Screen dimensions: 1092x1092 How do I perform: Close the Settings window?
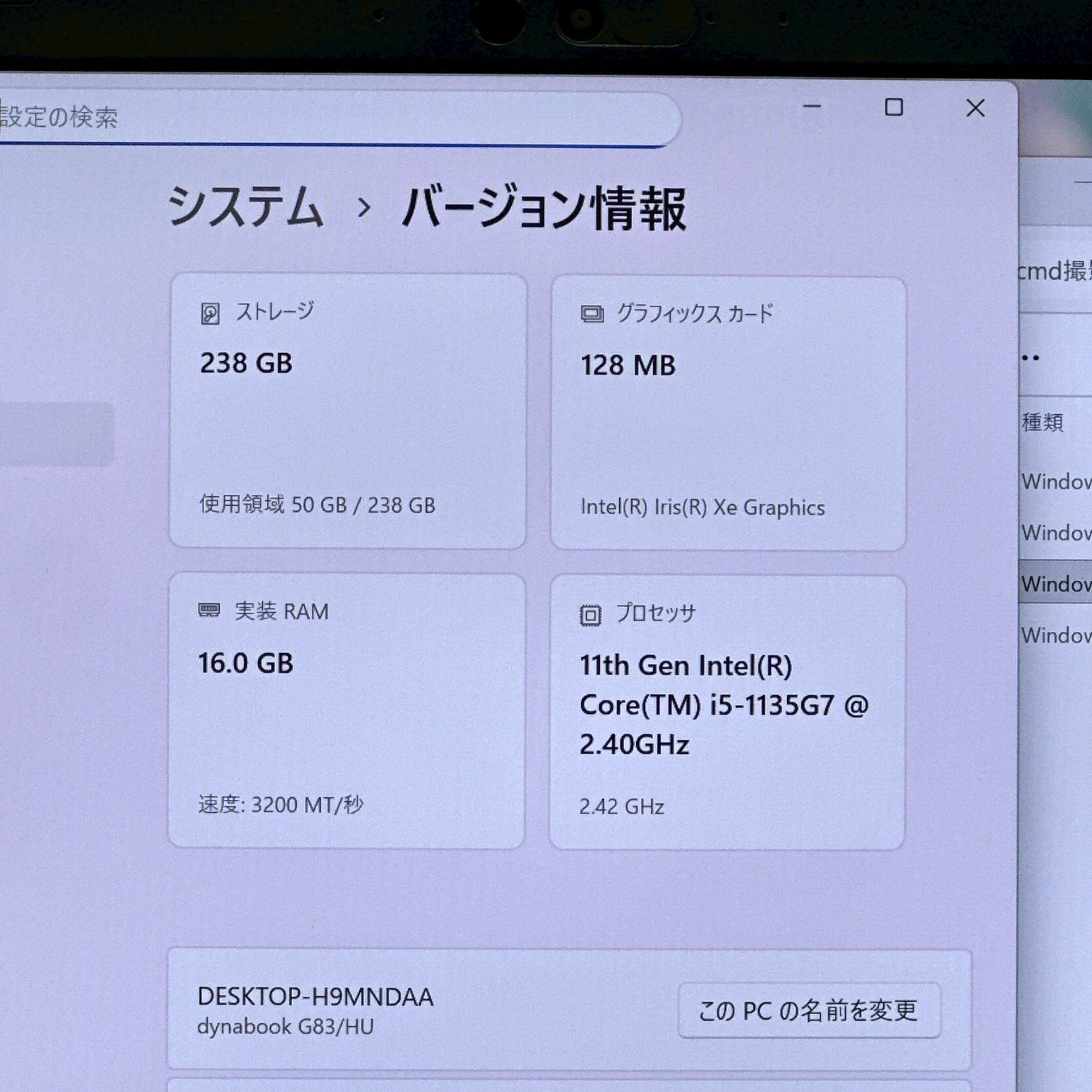click(975, 108)
